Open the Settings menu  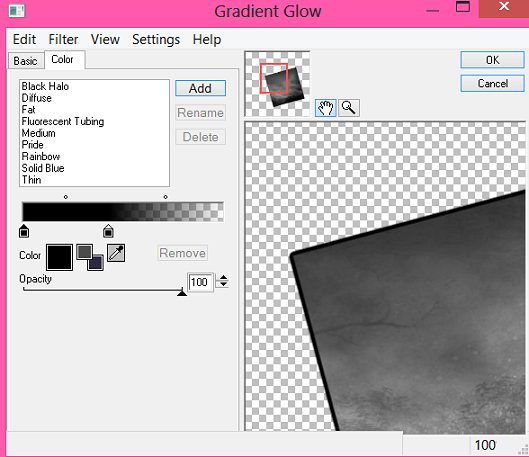[x=156, y=39]
